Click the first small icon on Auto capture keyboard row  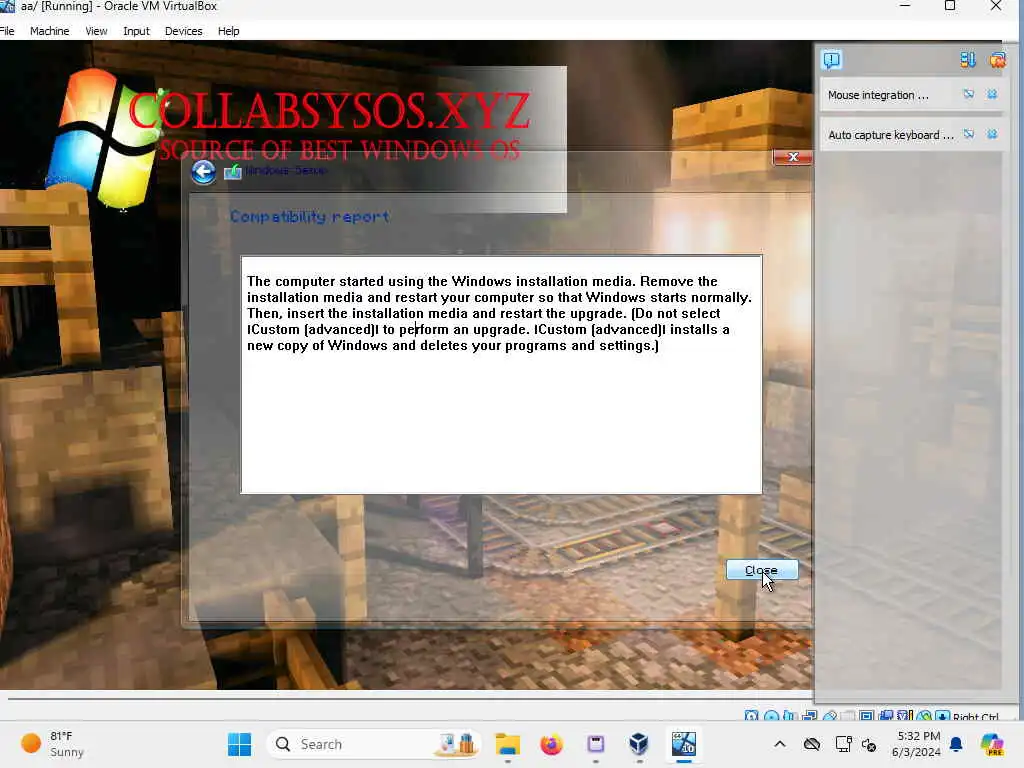[x=968, y=135]
